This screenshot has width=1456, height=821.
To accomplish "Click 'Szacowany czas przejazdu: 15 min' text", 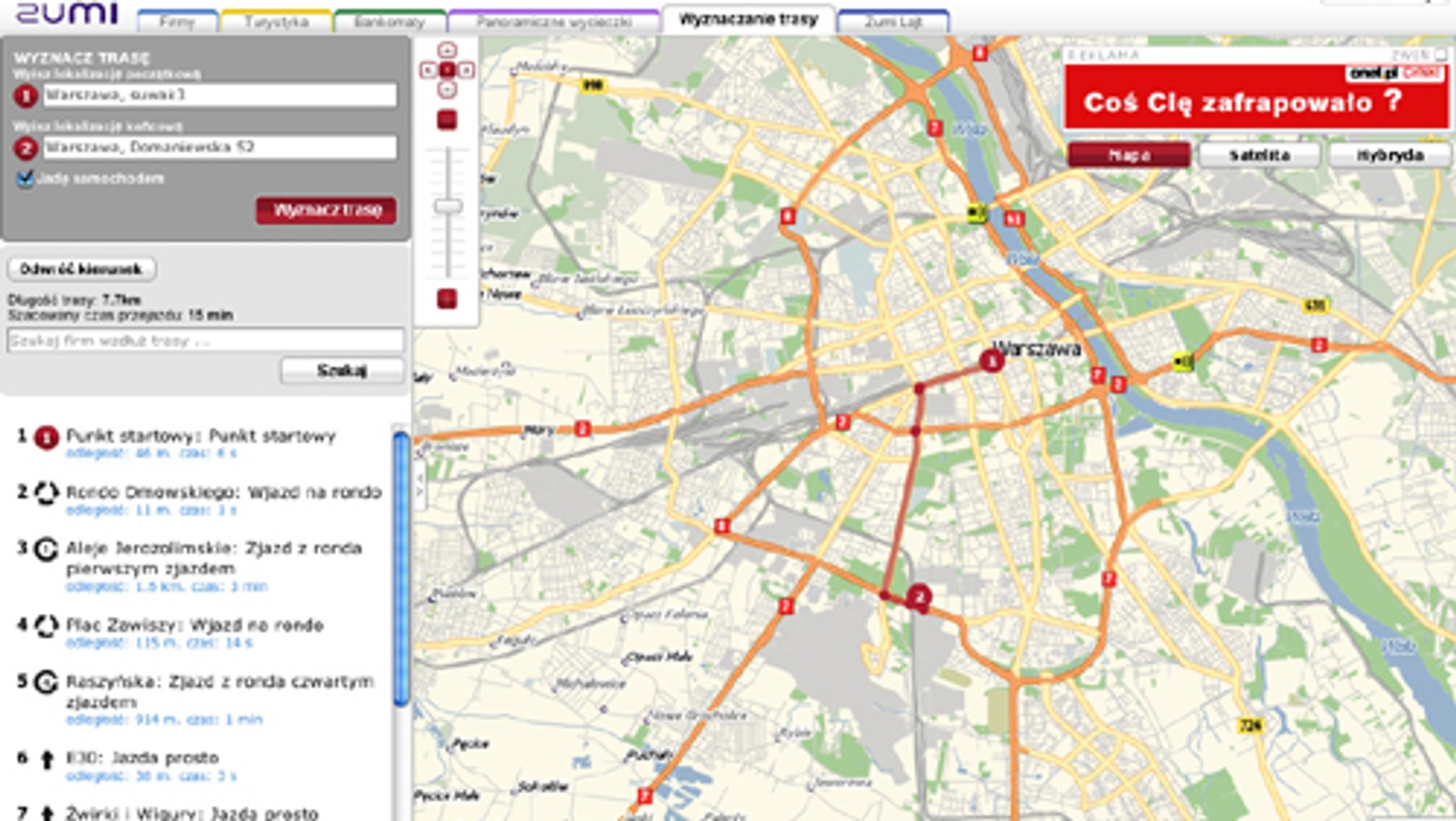I will 120,315.
